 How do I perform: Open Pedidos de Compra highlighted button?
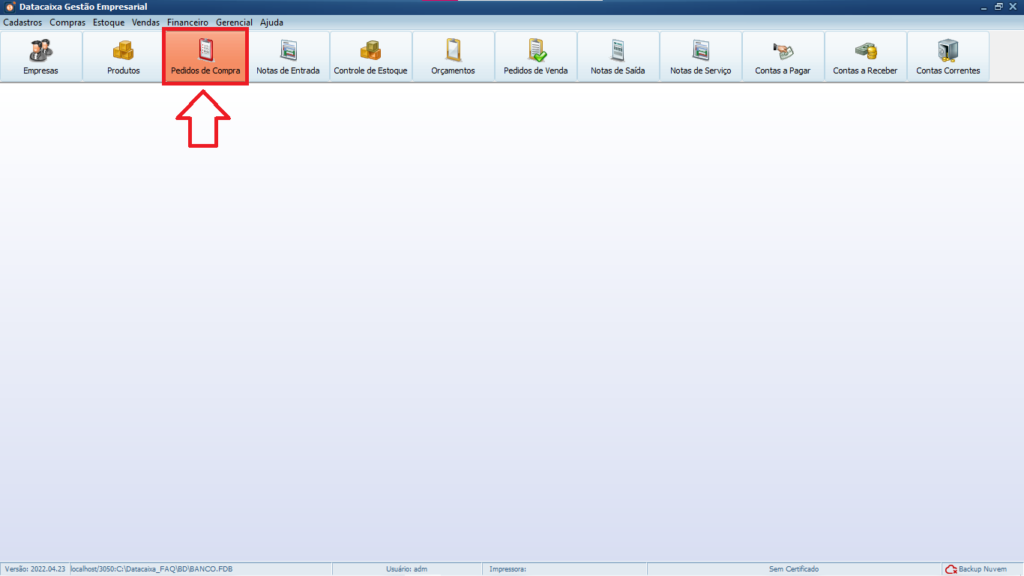205,57
